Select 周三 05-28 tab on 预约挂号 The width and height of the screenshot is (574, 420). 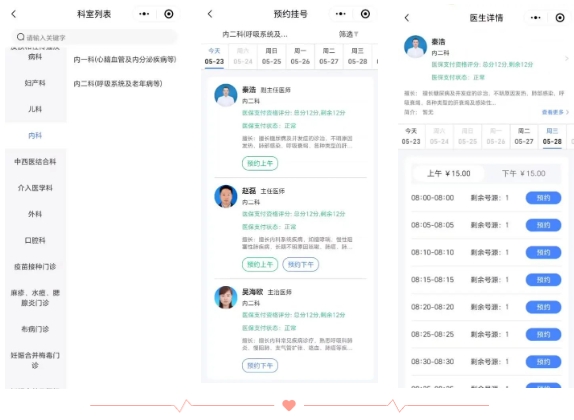click(x=357, y=56)
